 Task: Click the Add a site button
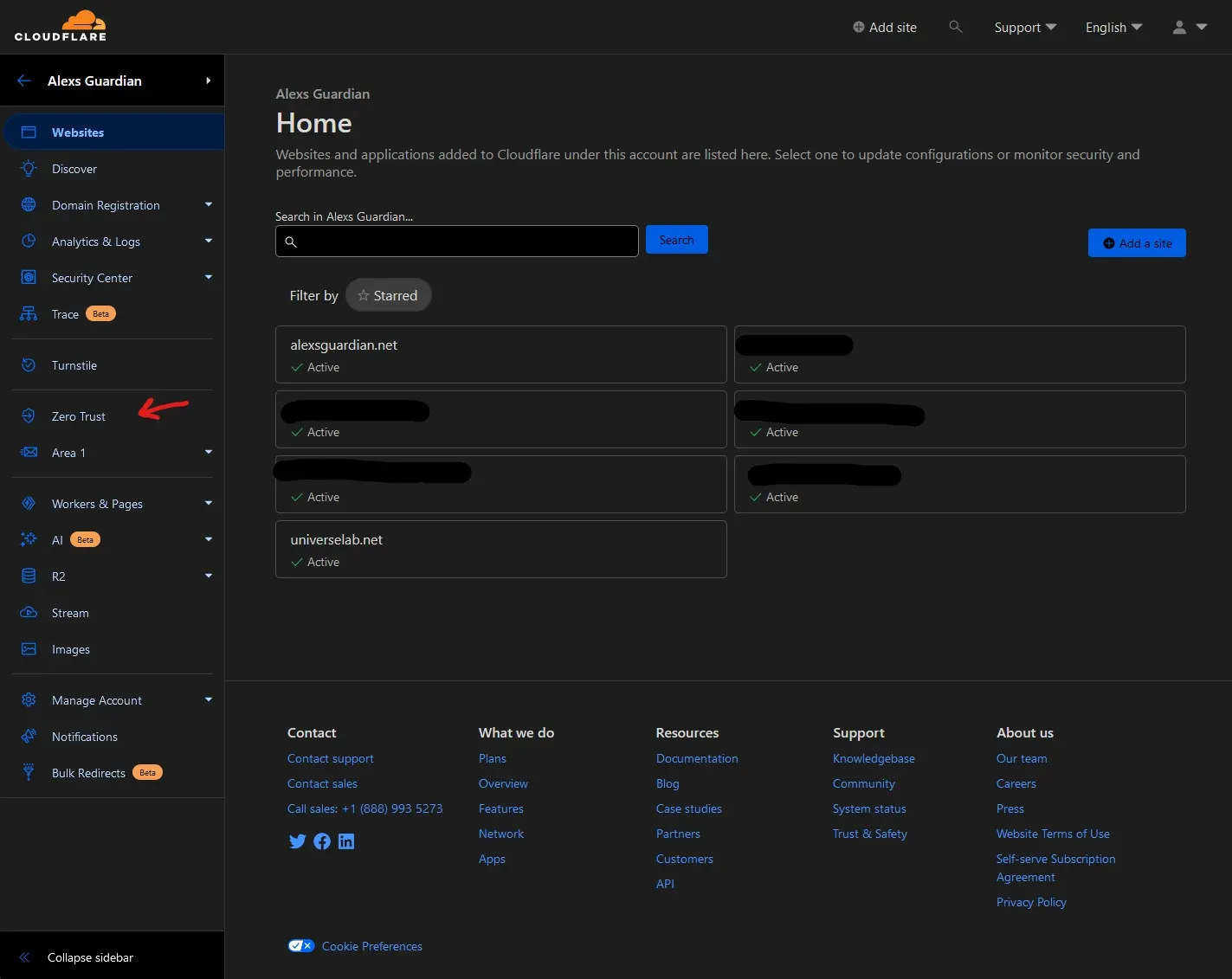tap(1137, 242)
